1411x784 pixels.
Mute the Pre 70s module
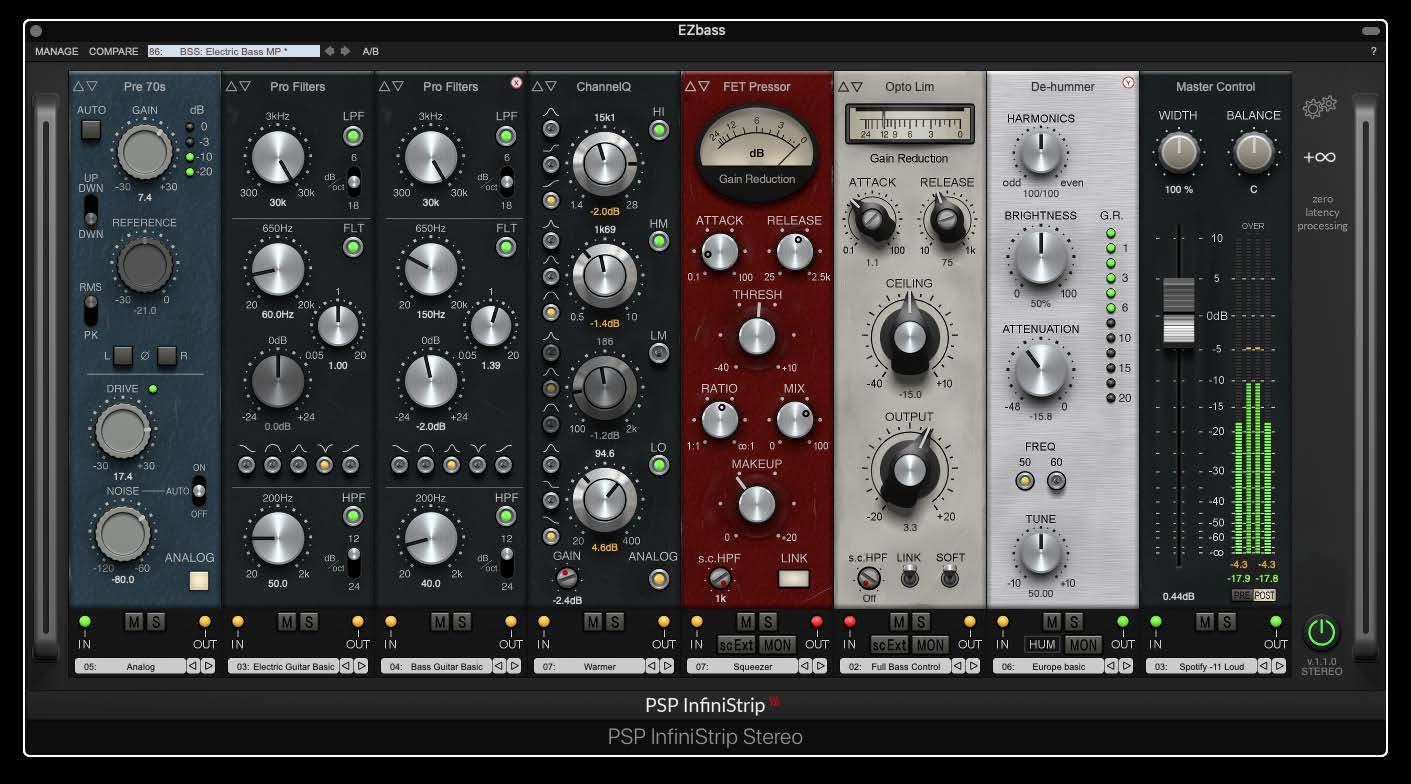[134, 622]
